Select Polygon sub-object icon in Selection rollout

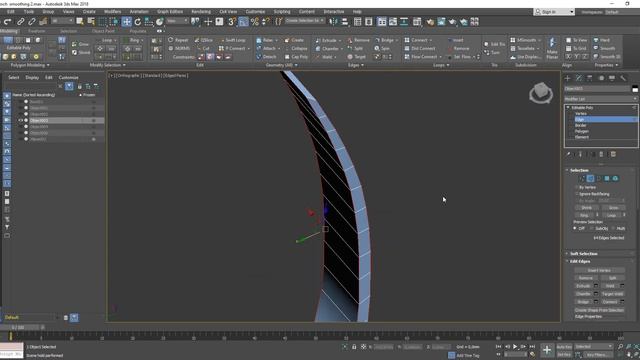(x=607, y=178)
